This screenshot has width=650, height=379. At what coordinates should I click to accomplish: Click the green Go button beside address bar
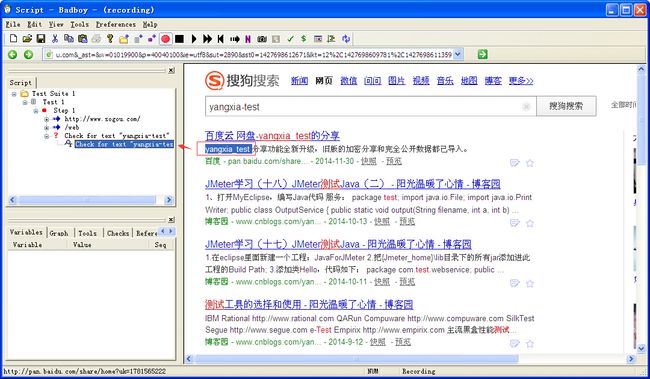pos(483,54)
